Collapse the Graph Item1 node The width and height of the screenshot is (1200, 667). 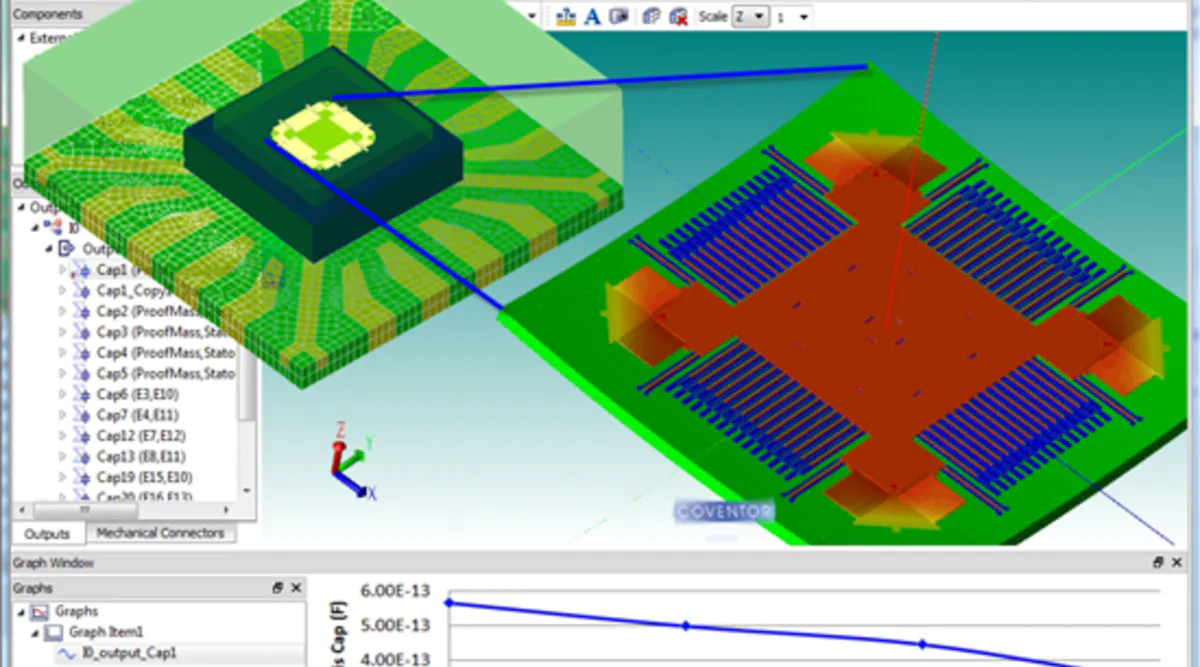pyautogui.click(x=36, y=632)
